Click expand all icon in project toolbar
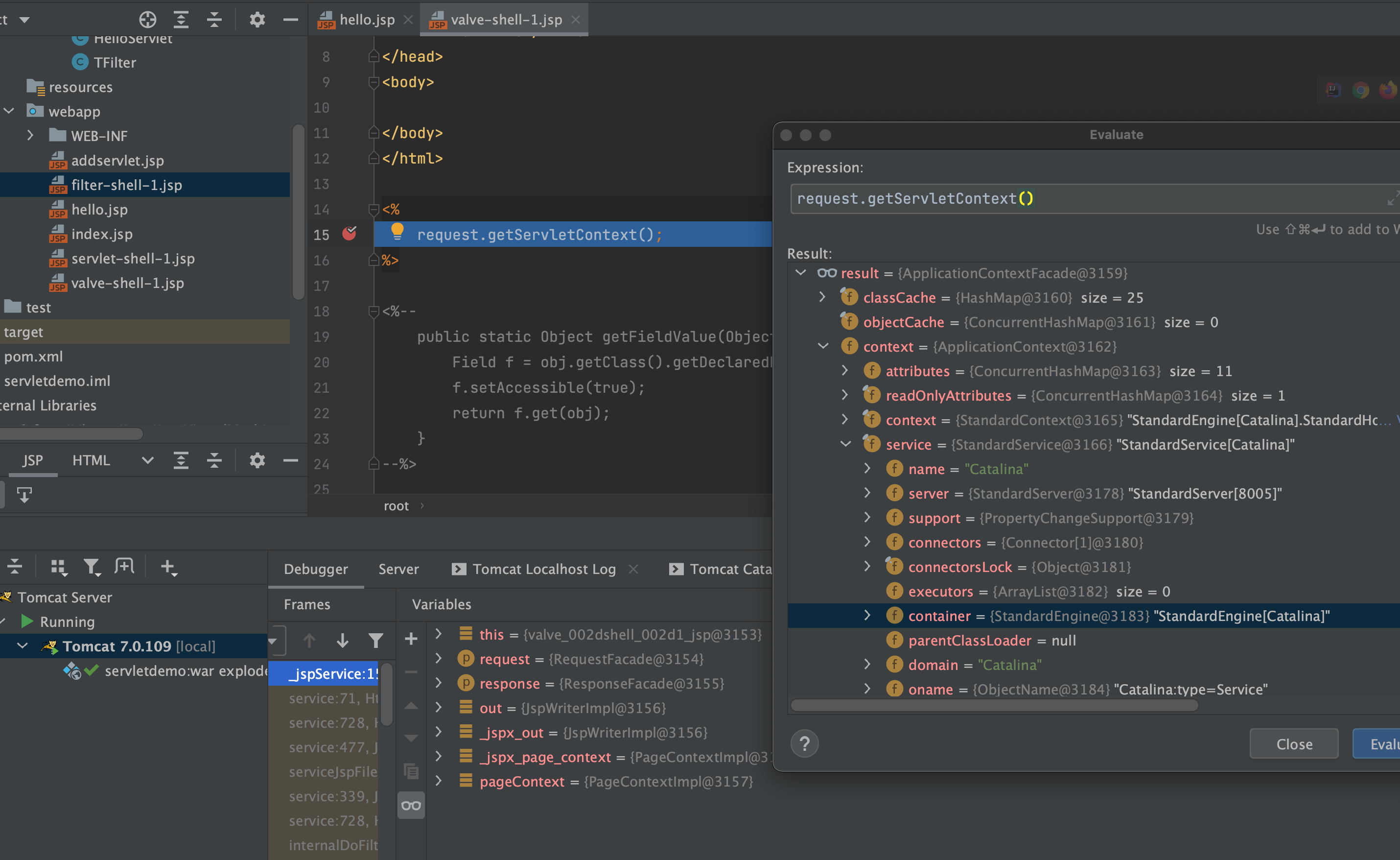Viewport: 1400px width, 860px height. click(x=181, y=20)
